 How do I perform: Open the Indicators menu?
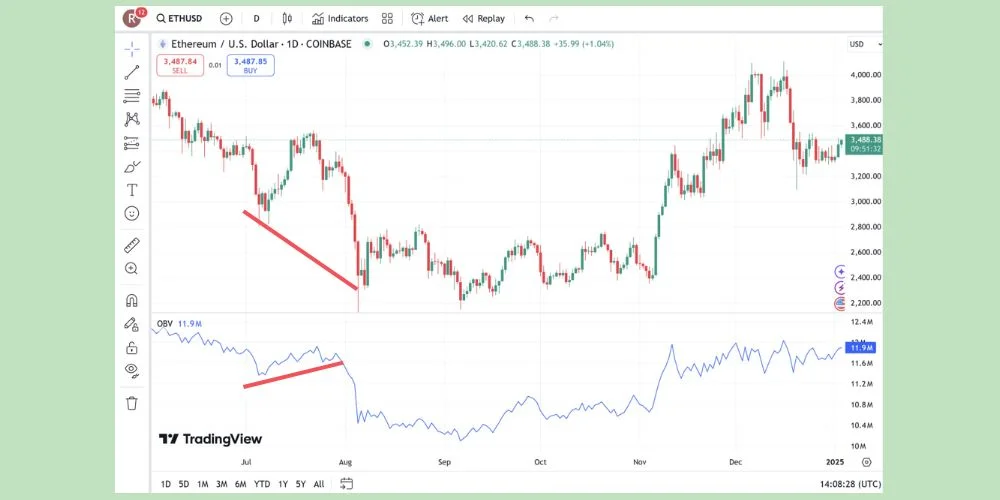340,18
